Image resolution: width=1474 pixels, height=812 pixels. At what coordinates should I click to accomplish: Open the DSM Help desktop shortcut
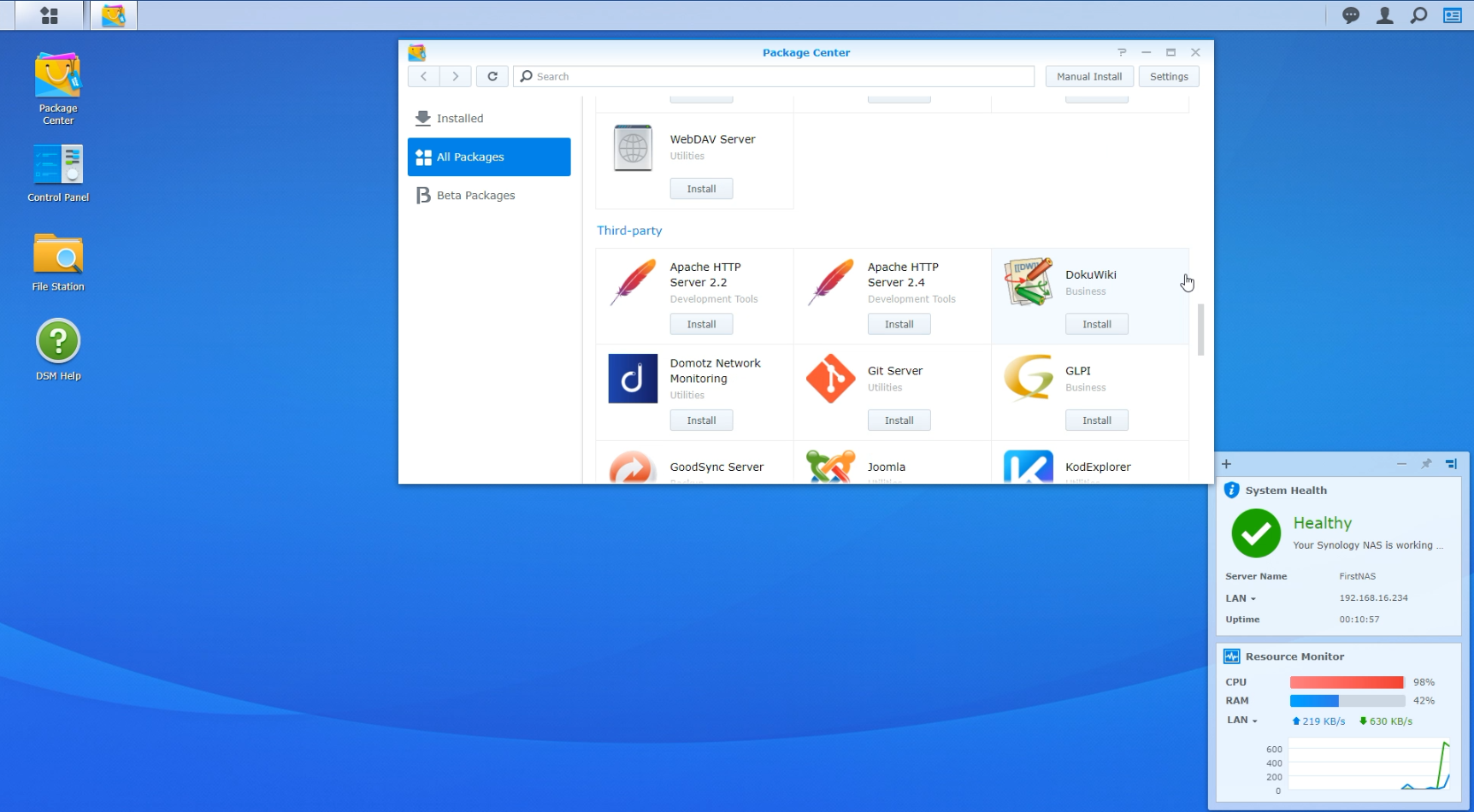tap(58, 350)
